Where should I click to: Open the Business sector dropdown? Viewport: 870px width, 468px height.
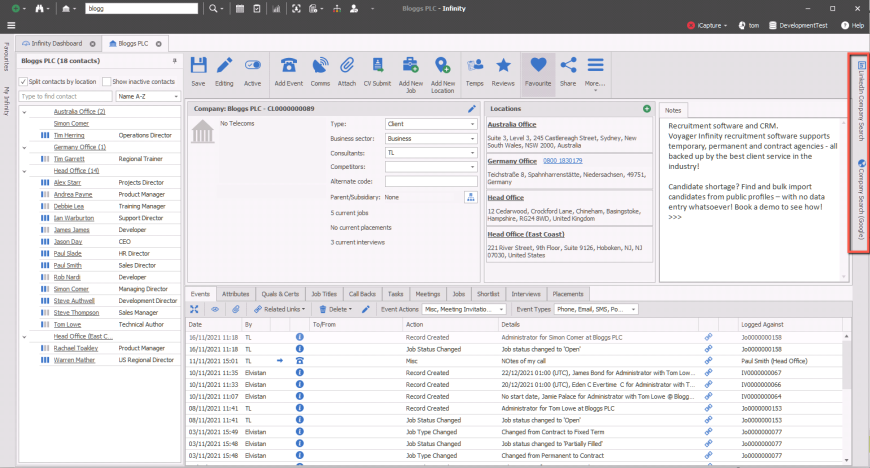(431, 139)
